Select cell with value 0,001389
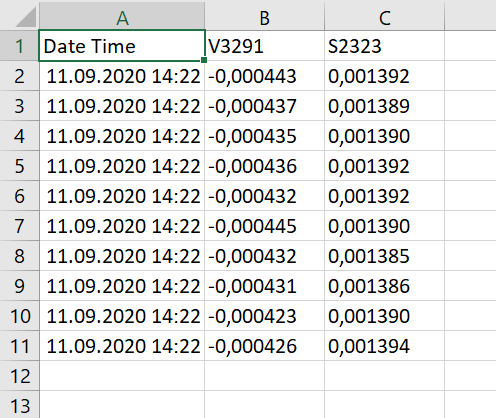 pos(384,106)
